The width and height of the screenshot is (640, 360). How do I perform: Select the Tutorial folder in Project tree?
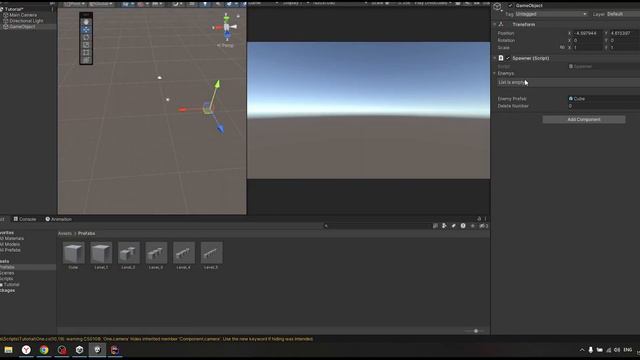click(x=11, y=284)
